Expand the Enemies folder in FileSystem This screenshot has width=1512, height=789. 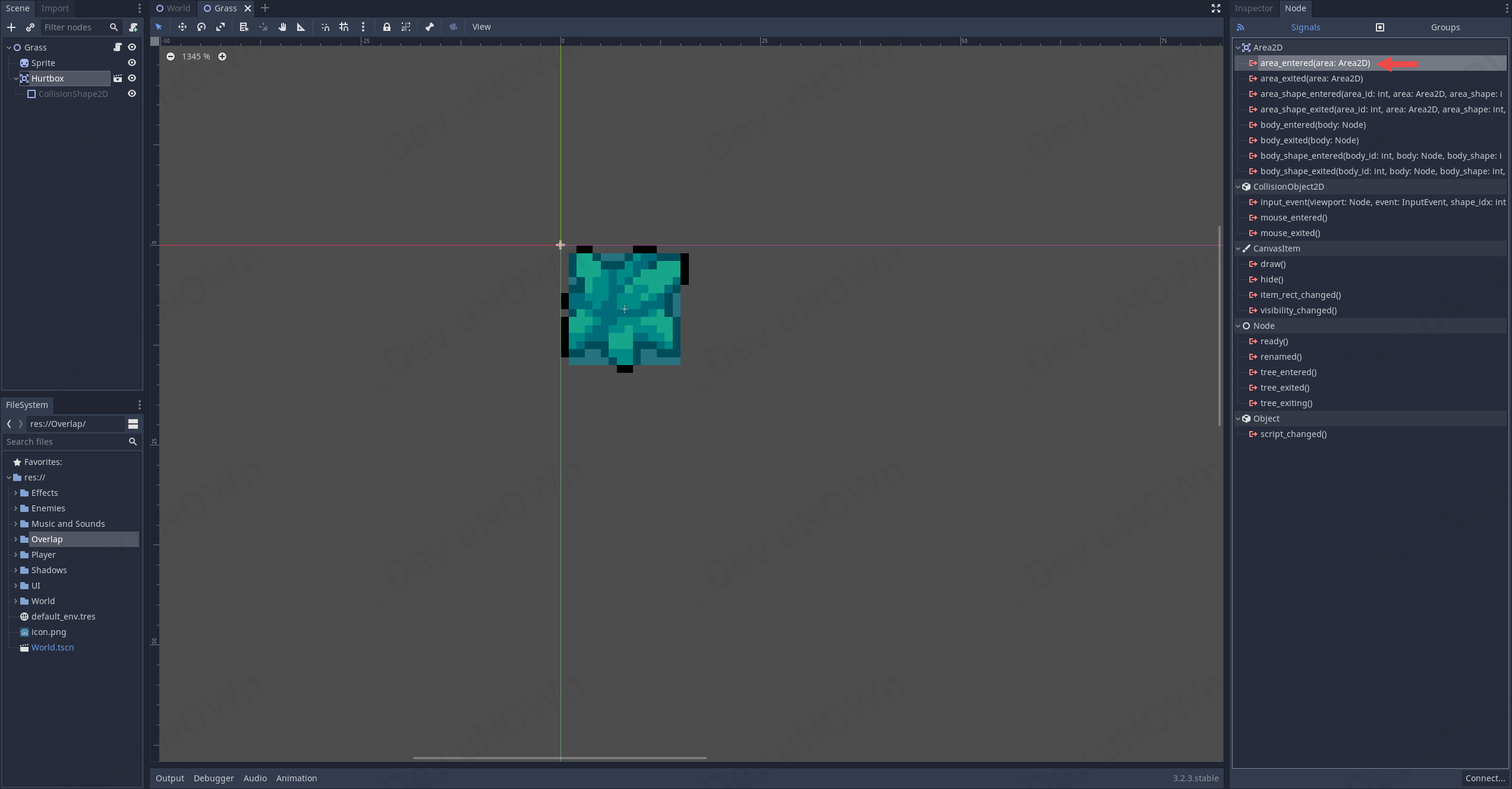pos(15,508)
